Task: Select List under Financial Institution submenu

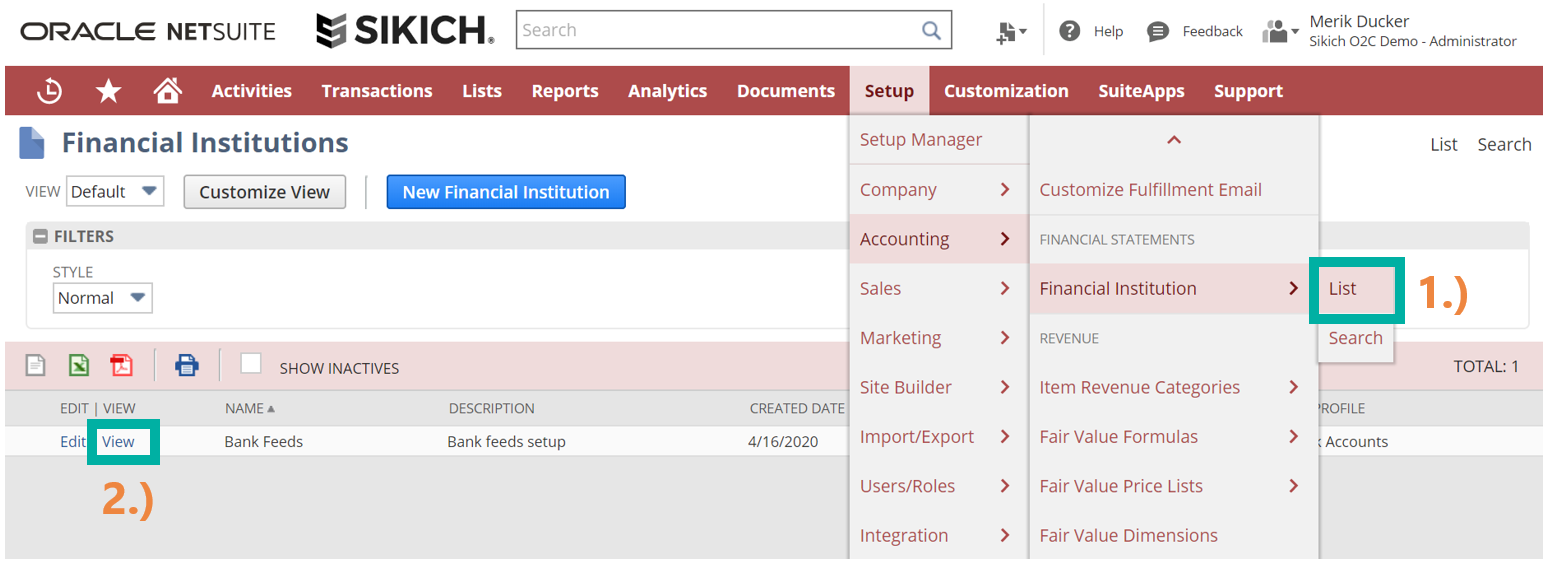Action: [x=1342, y=288]
